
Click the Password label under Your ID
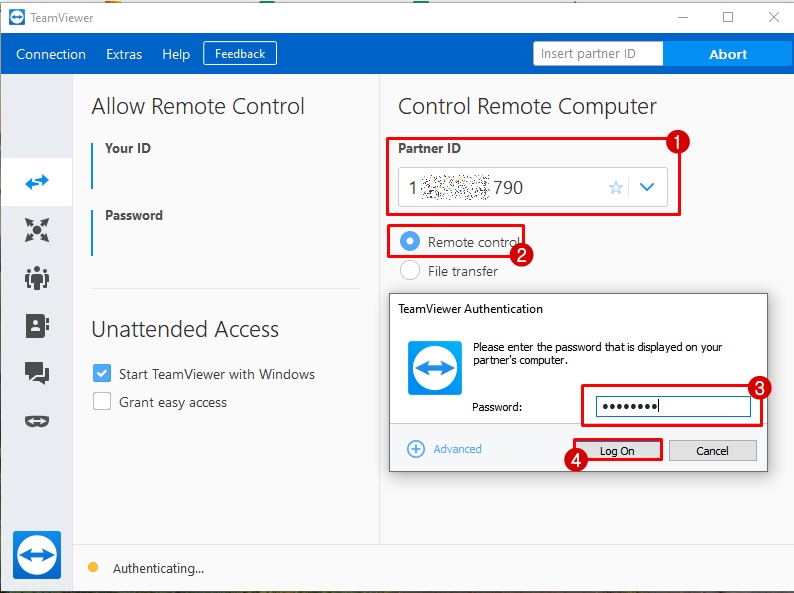(134, 215)
